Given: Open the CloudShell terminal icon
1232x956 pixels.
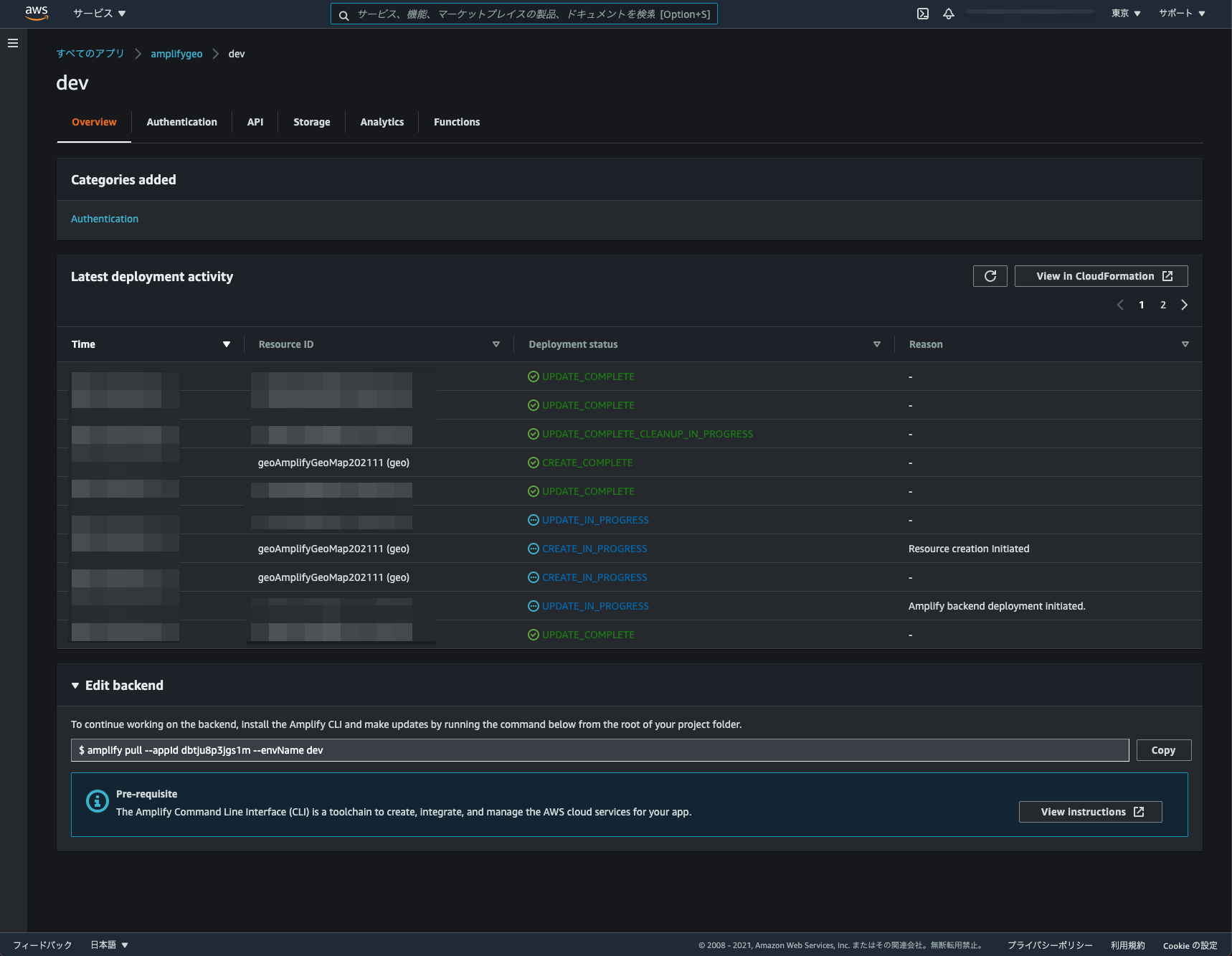Looking at the screenshot, I should pos(923,14).
